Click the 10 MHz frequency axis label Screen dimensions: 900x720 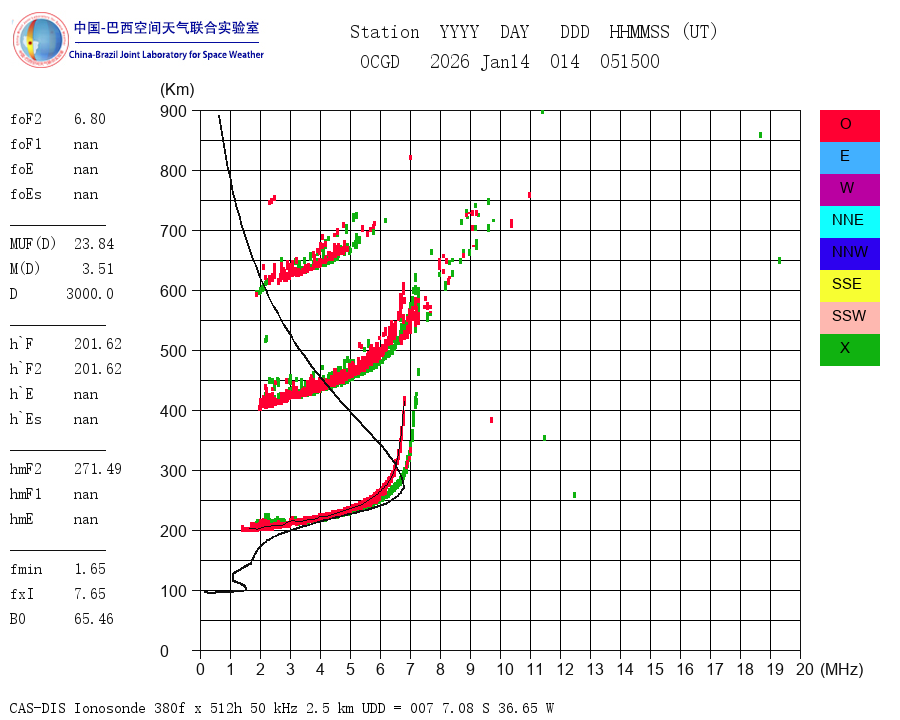[505, 669]
